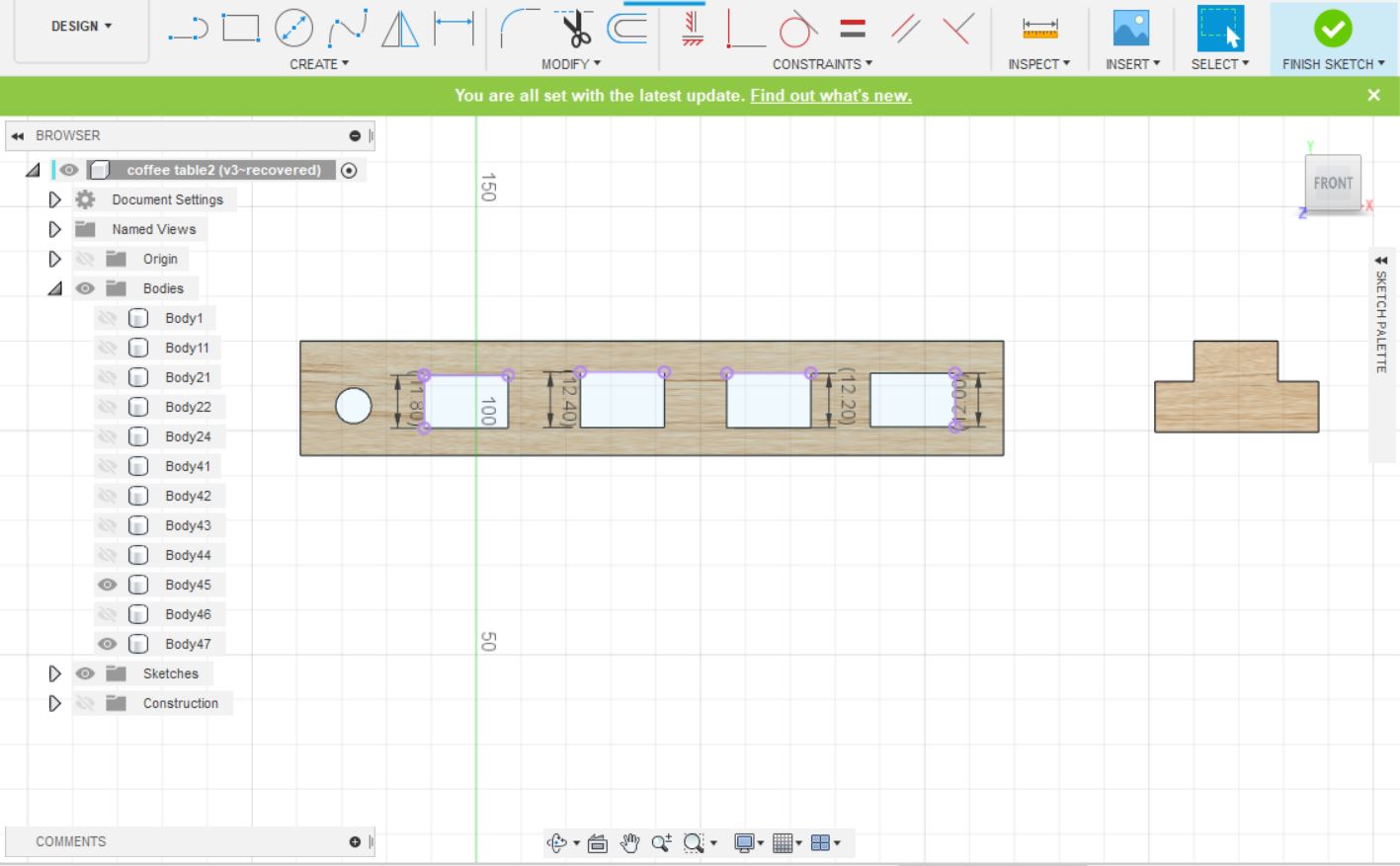Hide Body45 using its eye icon

pos(108,585)
